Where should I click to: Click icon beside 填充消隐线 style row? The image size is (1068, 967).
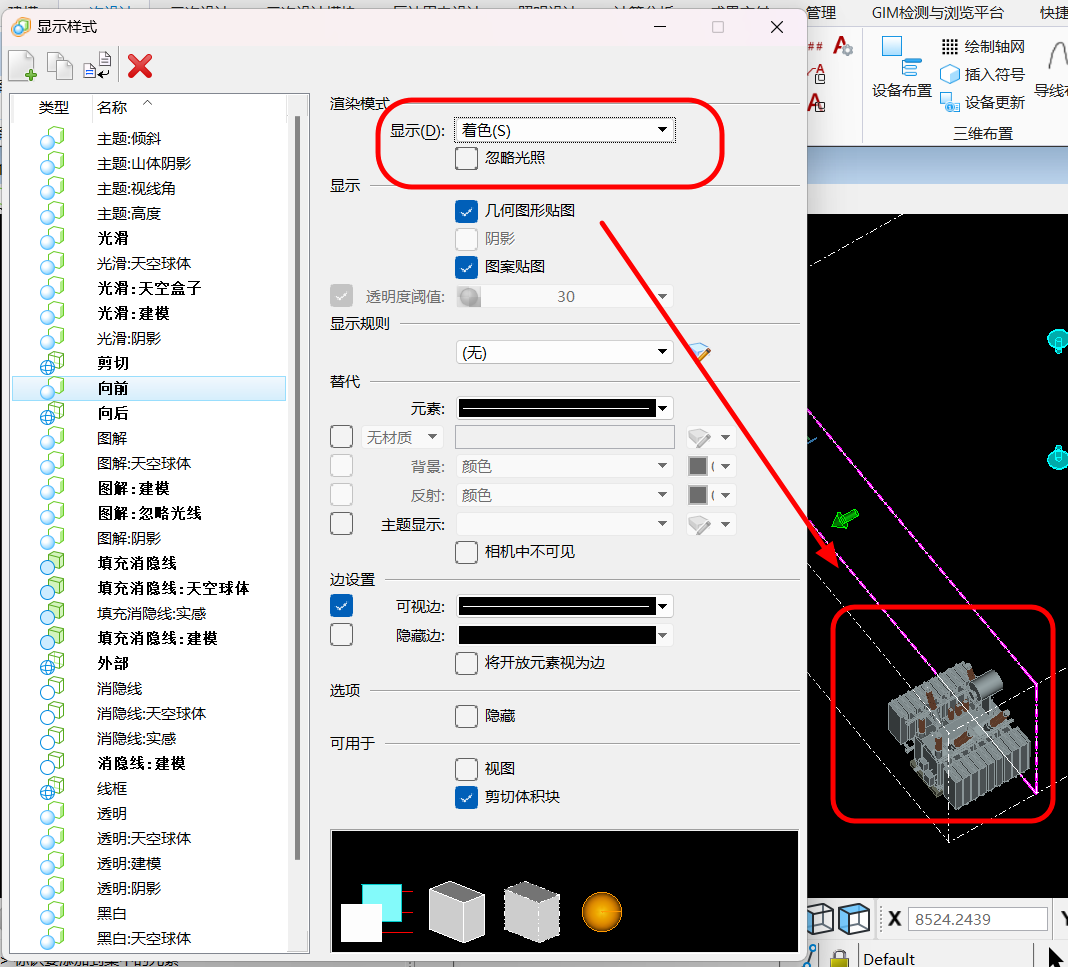tap(52, 563)
